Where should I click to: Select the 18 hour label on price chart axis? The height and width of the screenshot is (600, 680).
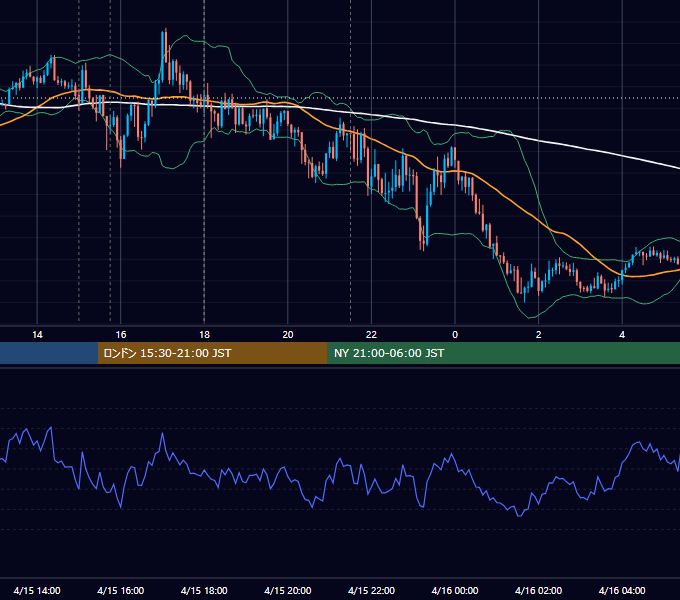204,335
